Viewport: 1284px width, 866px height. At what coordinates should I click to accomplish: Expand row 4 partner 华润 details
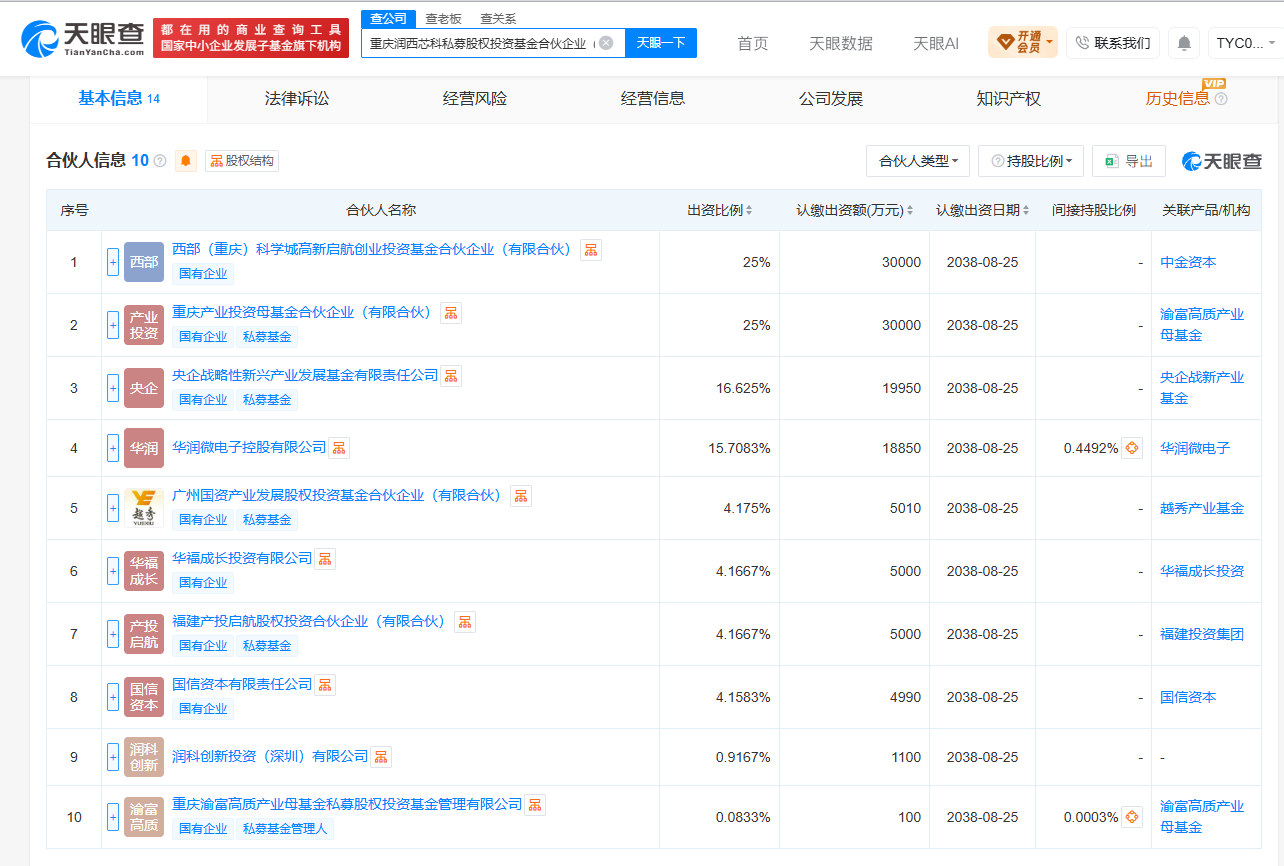[113, 448]
